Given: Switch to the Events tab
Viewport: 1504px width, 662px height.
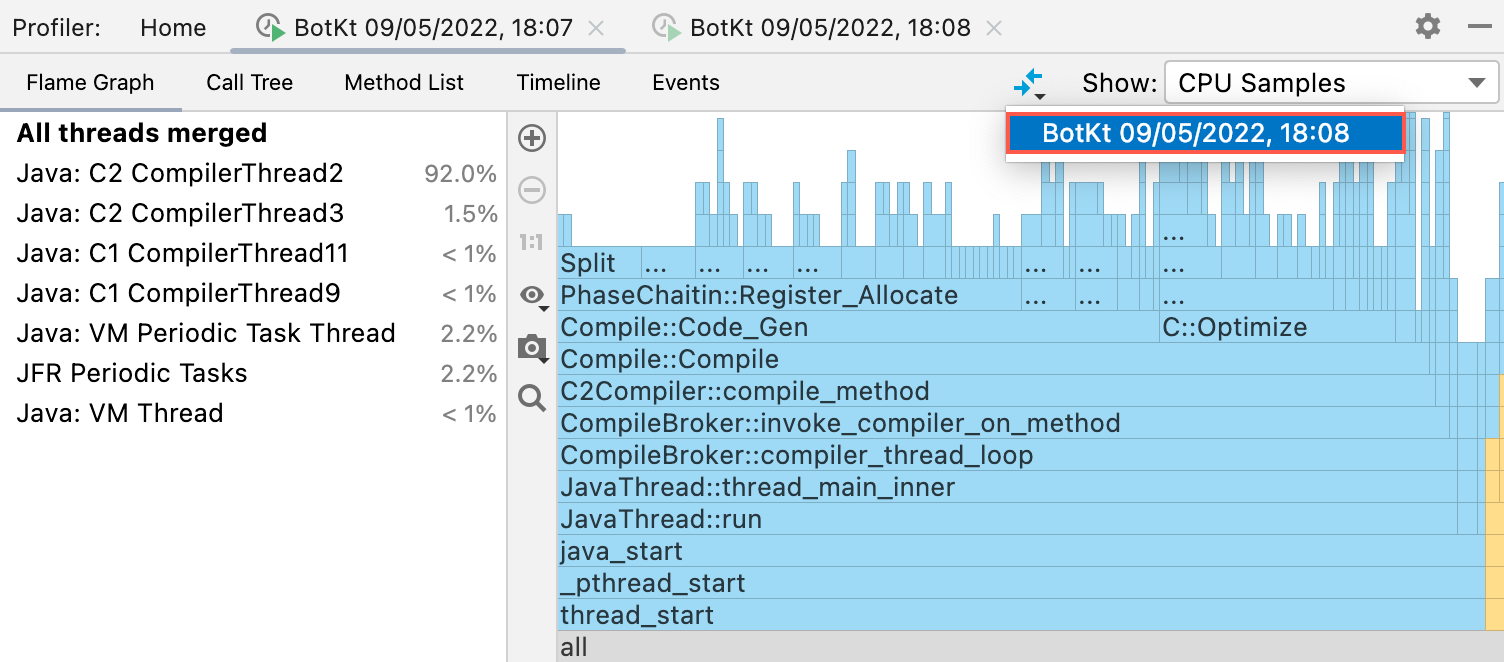Looking at the screenshot, I should click(x=686, y=83).
